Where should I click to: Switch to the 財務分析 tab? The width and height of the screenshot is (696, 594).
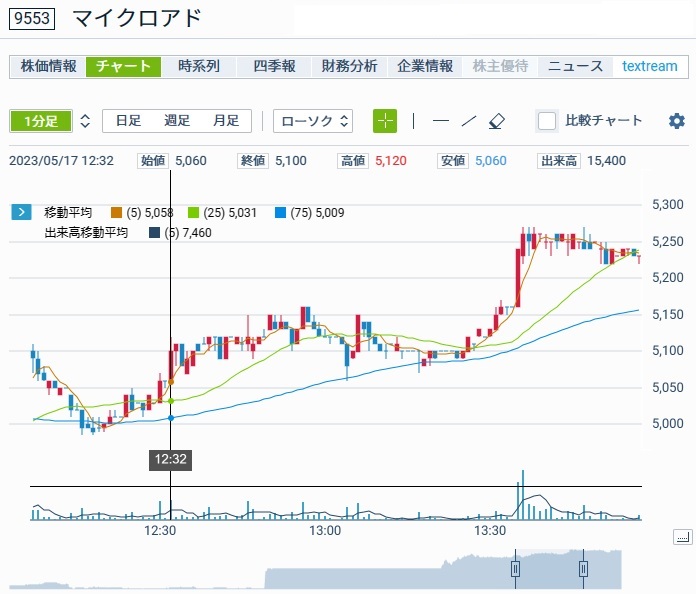pyautogui.click(x=349, y=66)
